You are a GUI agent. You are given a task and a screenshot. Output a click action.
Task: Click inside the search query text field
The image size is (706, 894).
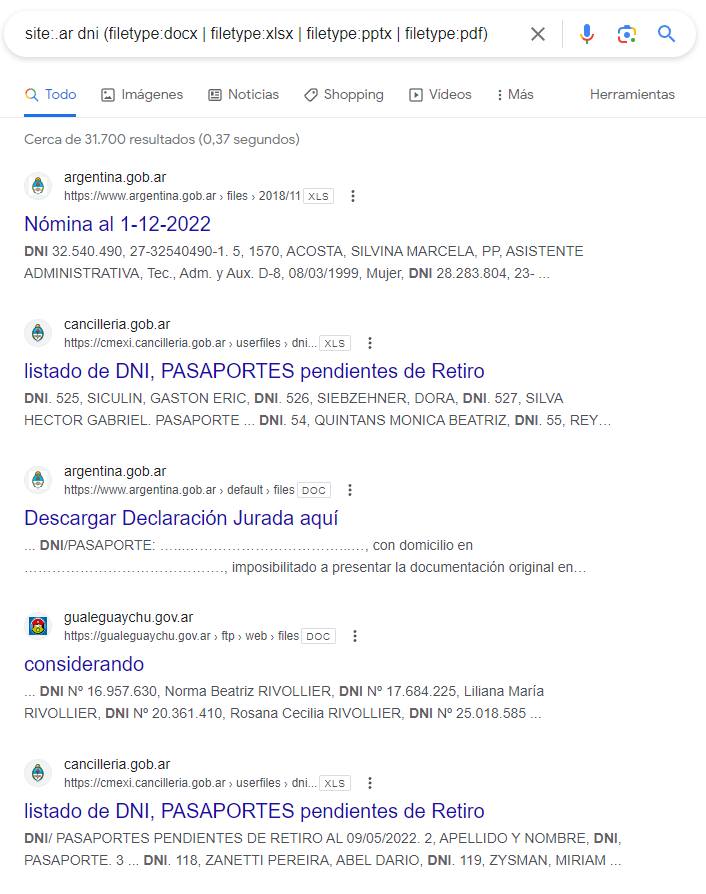tap(257, 34)
